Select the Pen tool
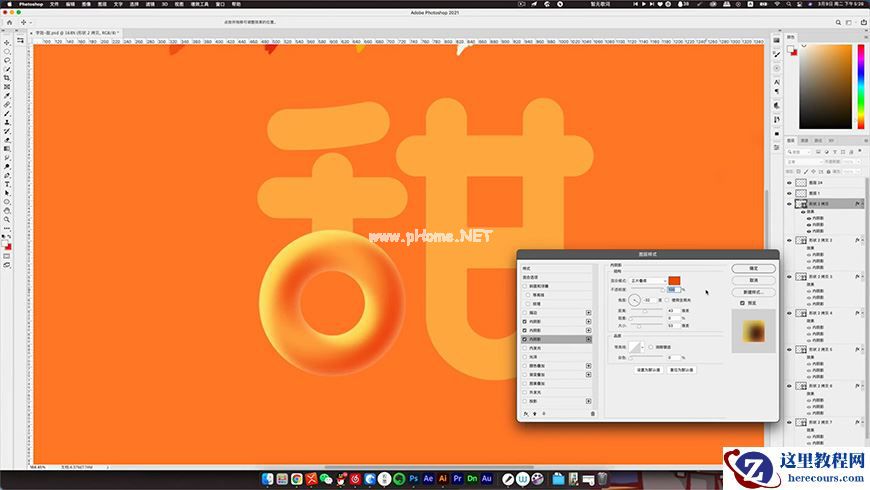870x490 pixels. point(7,175)
